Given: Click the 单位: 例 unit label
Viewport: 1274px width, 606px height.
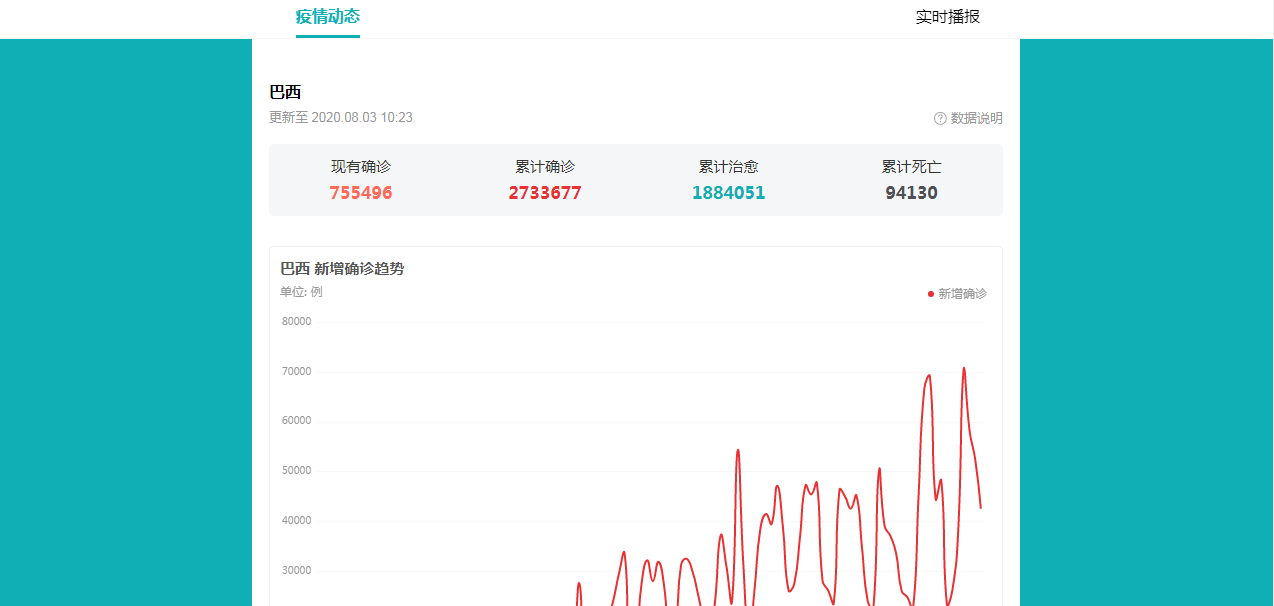Looking at the screenshot, I should tap(301, 292).
